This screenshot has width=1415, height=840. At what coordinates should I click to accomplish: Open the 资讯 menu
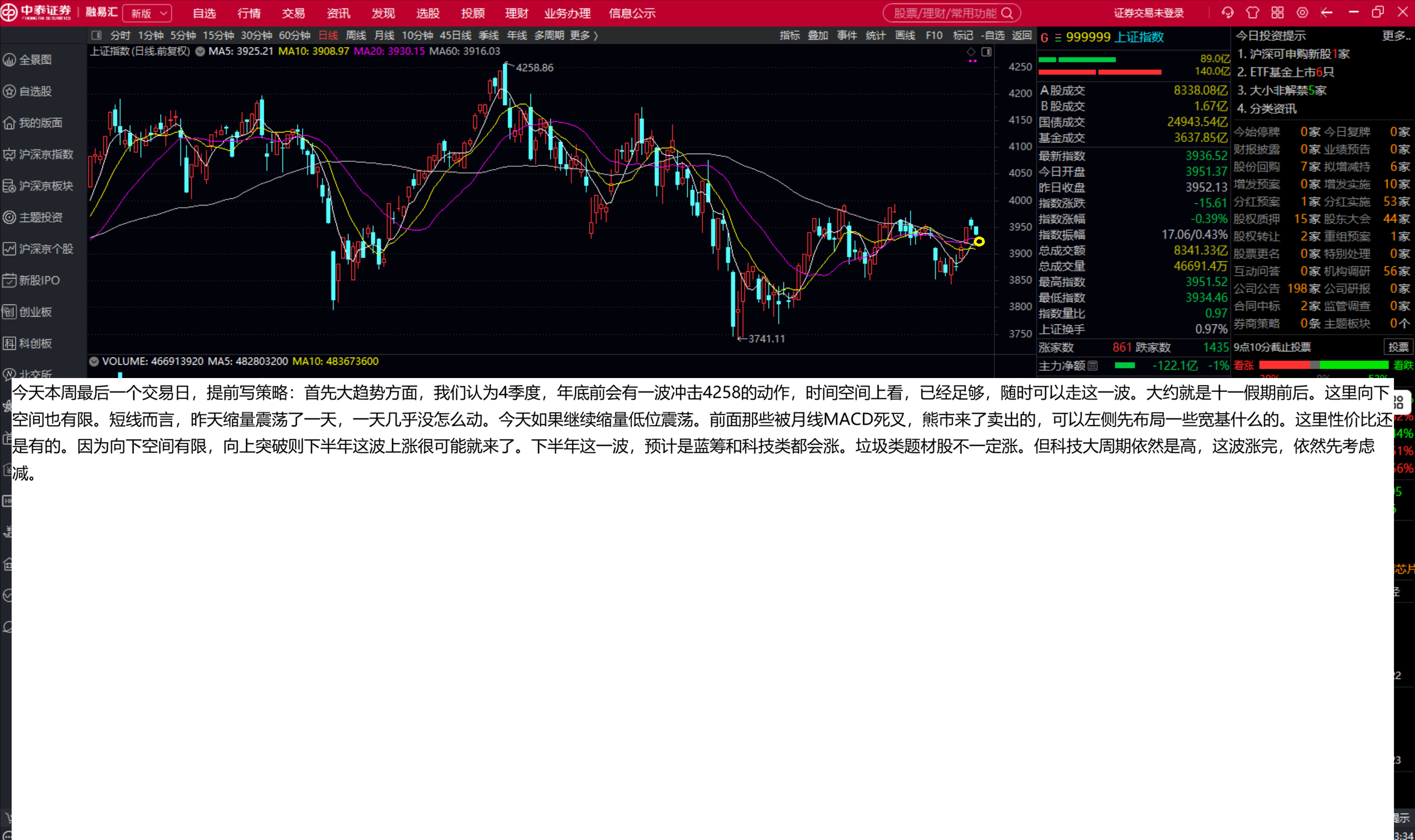click(338, 13)
